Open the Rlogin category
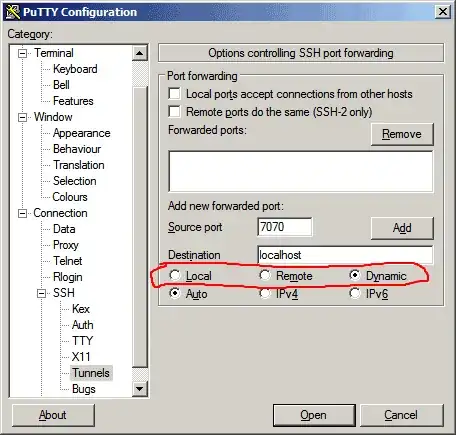 (68, 277)
